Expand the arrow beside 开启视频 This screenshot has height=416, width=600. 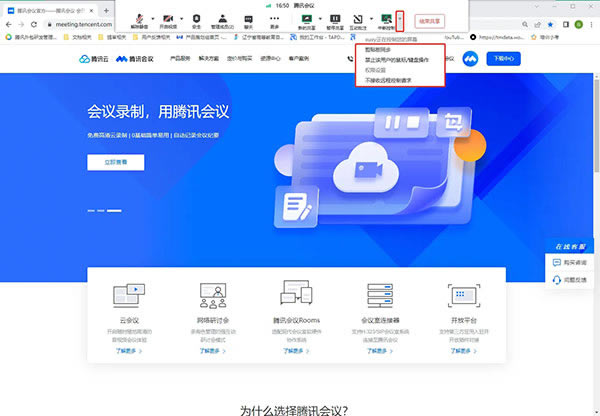pyautogui.click(x=180, y=18)
